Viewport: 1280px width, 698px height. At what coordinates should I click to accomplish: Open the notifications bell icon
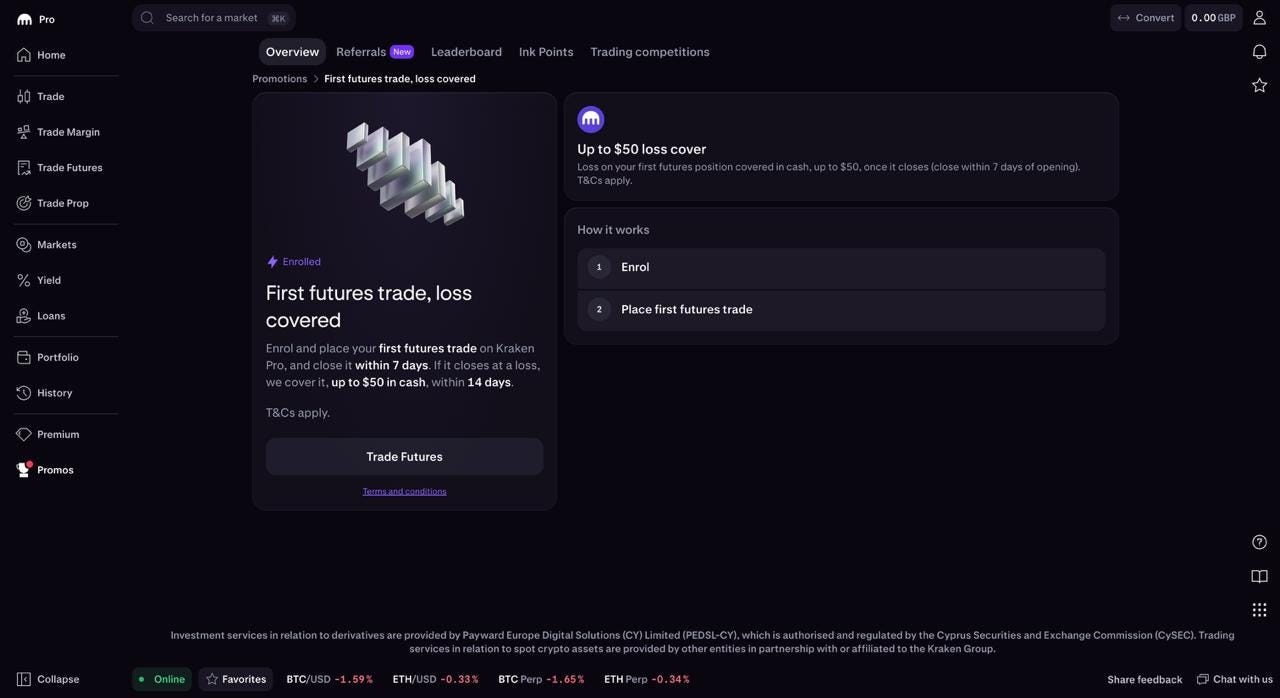(1259, 52)
